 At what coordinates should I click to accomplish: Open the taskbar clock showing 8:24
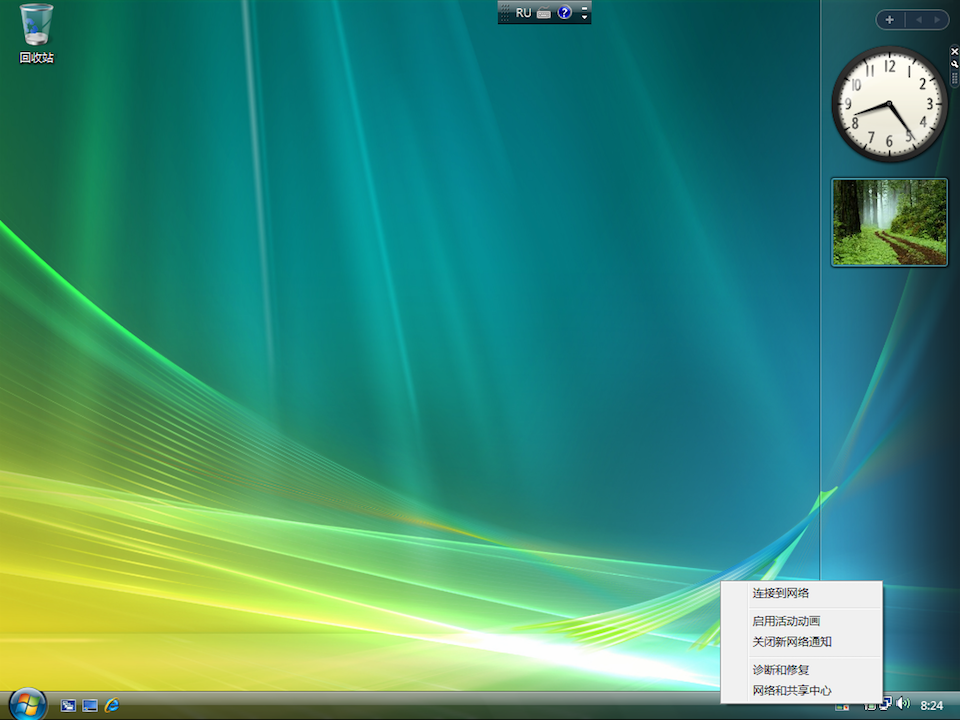click(932, 706)
